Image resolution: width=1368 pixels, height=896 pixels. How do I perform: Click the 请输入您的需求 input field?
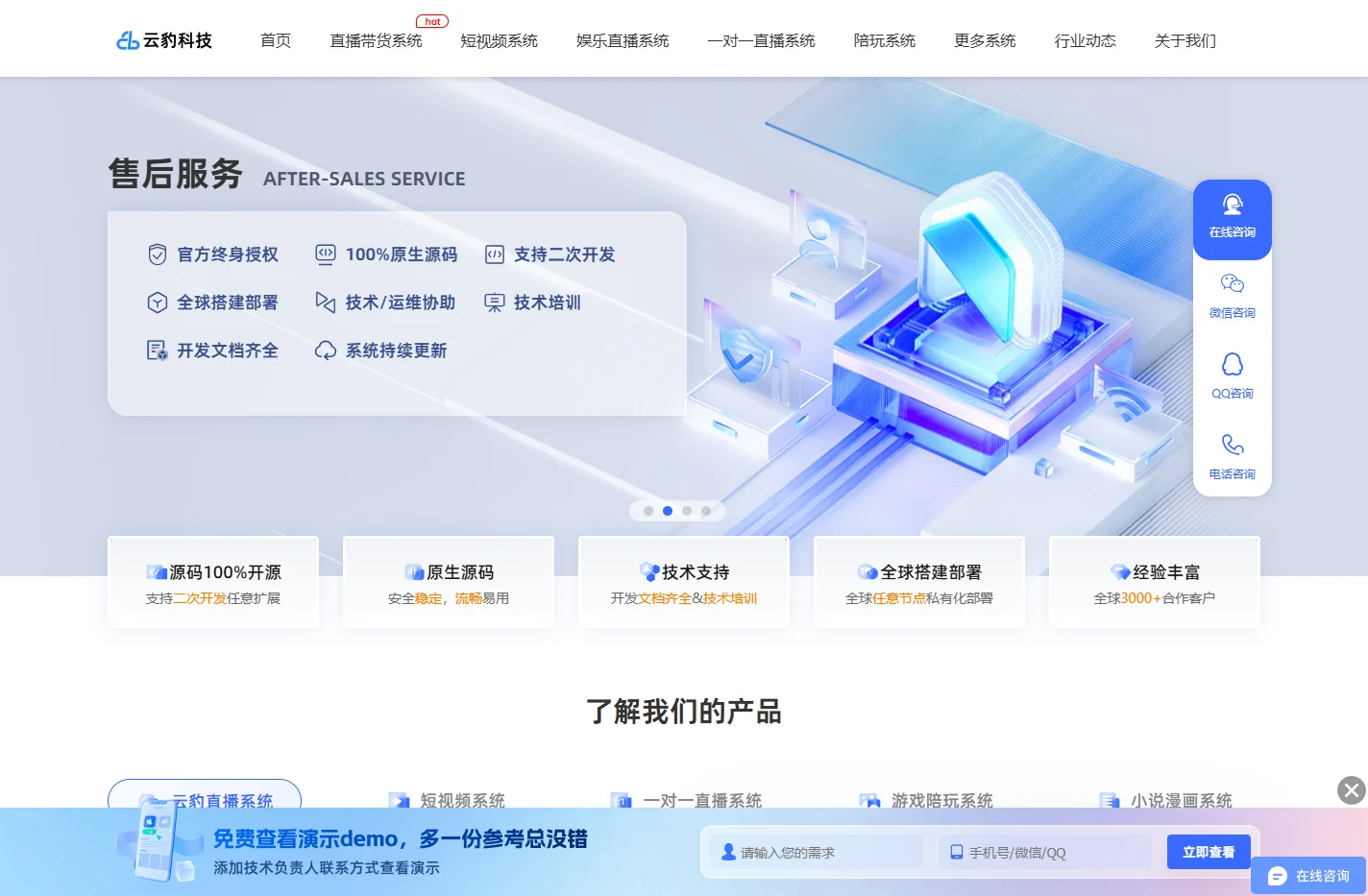[x=817, y=852]
